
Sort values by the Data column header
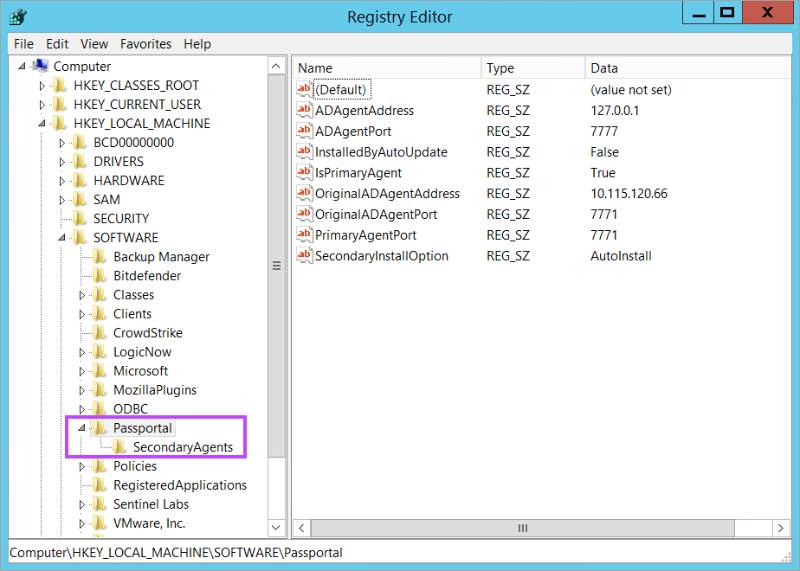click(x=688, y=68)
